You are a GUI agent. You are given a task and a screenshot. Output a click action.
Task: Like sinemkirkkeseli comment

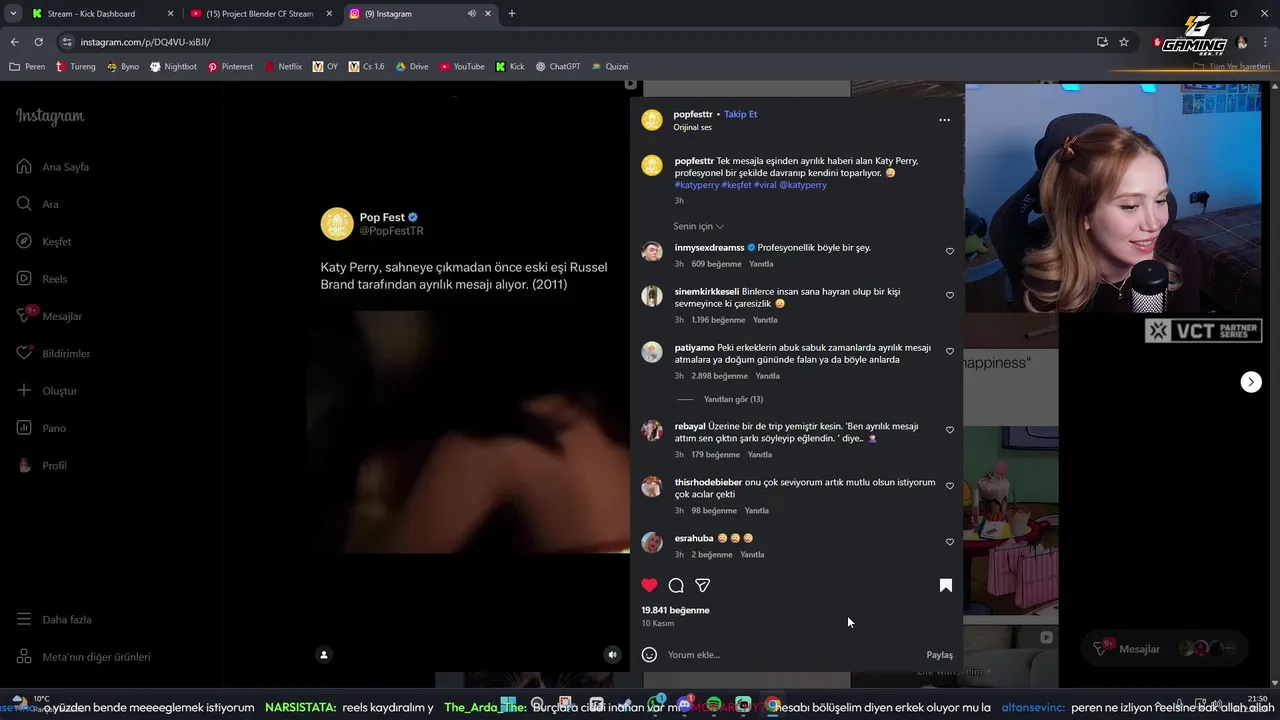tap(950, 295)
